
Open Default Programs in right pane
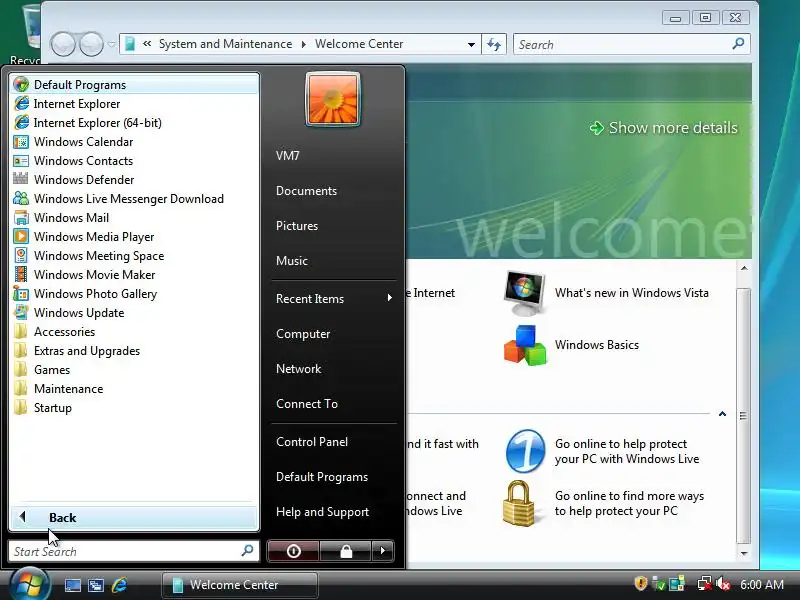tap(322, 477)
